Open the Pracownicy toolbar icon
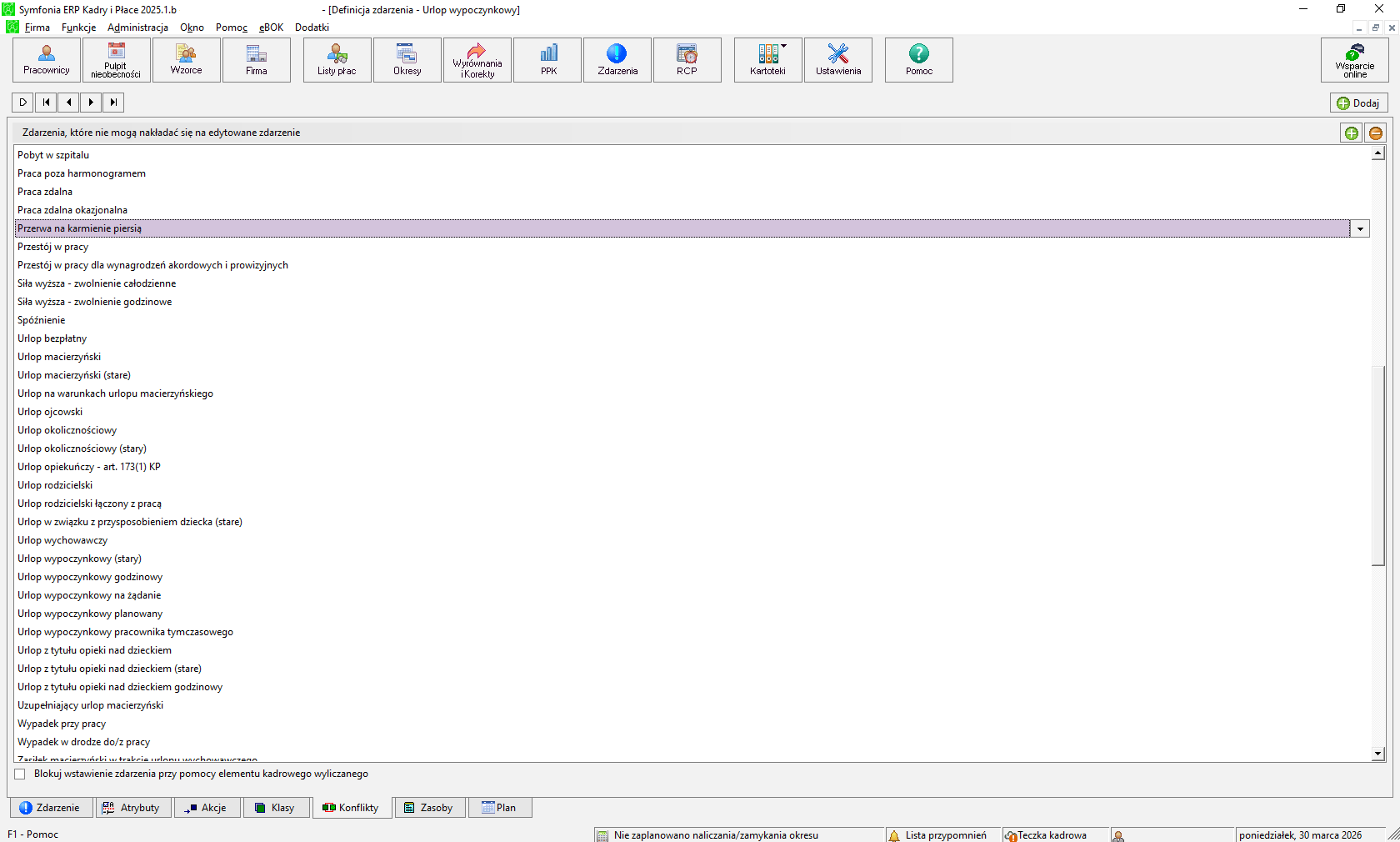Viewport: 1400px width, 842px height. 47,60
